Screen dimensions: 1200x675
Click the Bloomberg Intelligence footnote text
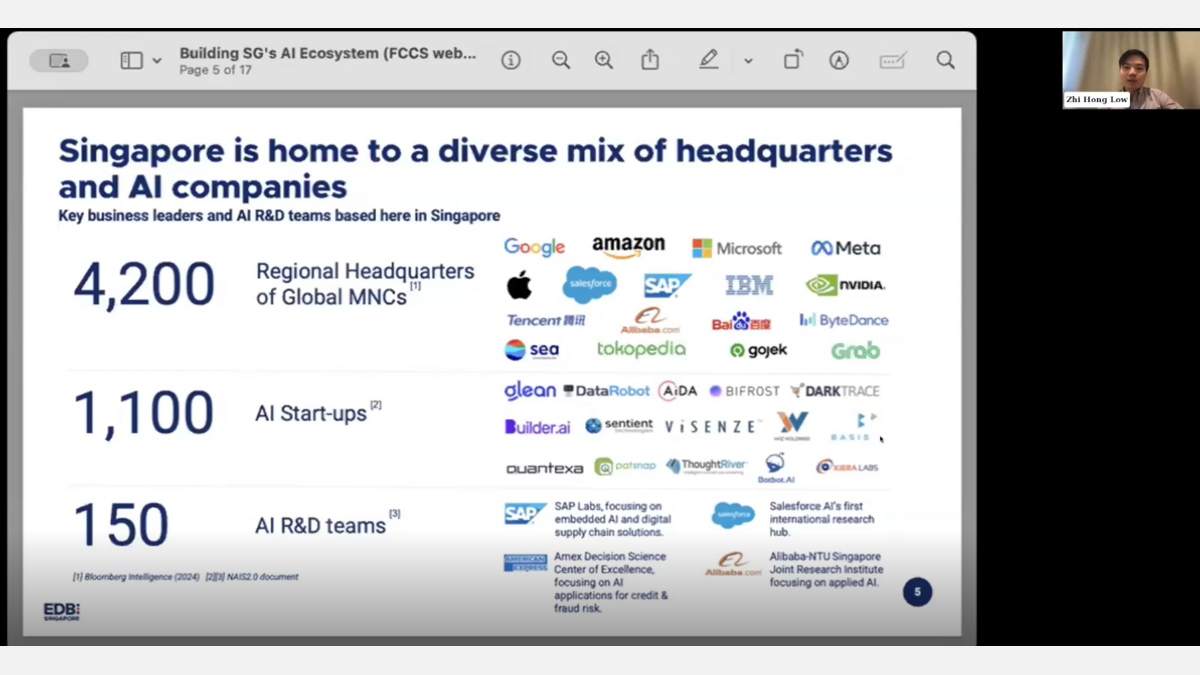pos(136,577)
